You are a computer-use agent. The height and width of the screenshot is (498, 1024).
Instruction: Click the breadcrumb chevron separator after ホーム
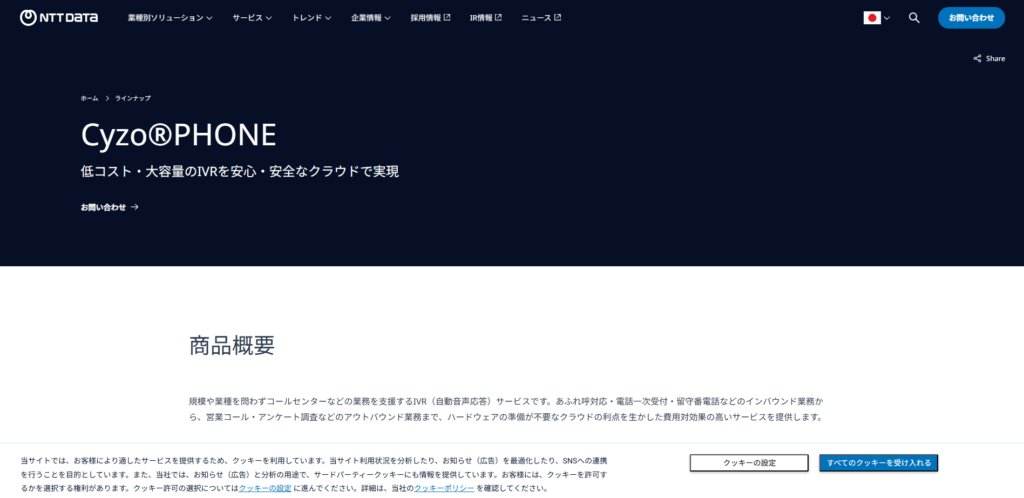[x=106, y=98]
